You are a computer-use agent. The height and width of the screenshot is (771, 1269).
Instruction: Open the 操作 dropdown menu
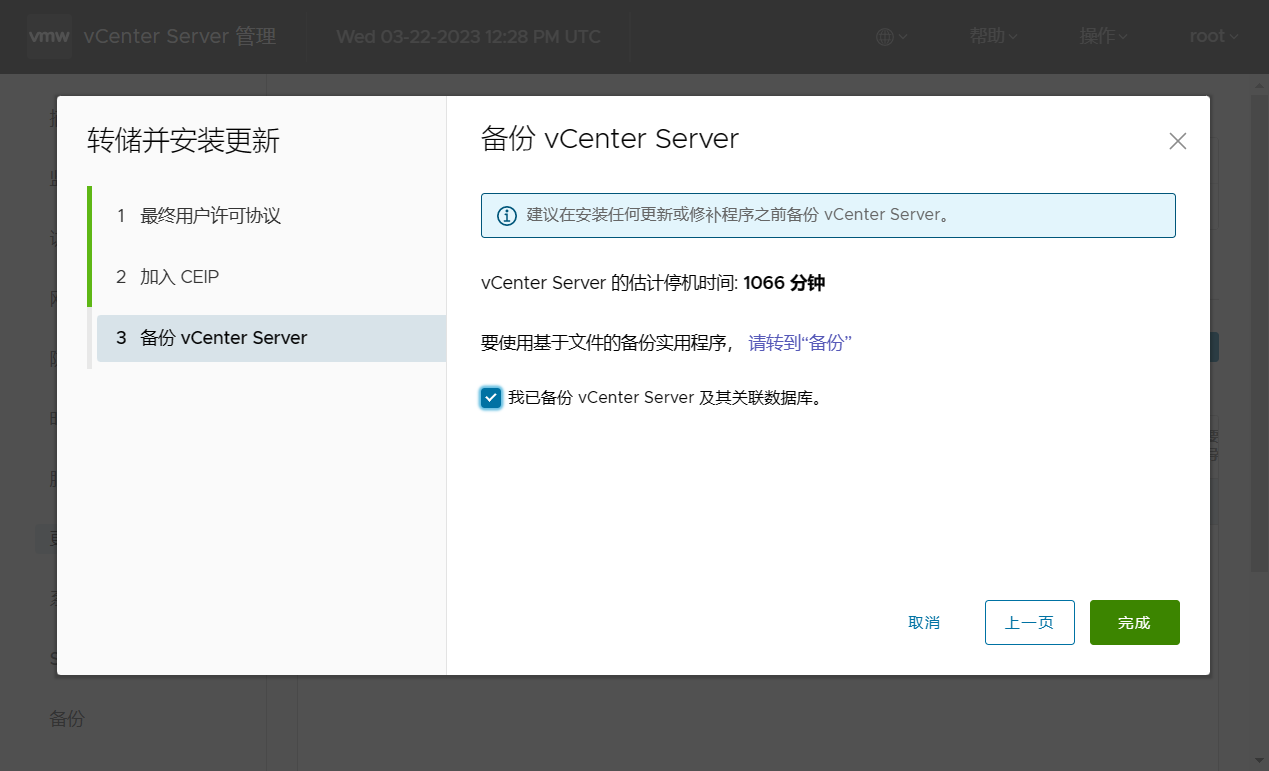[x=1103, y=37]
